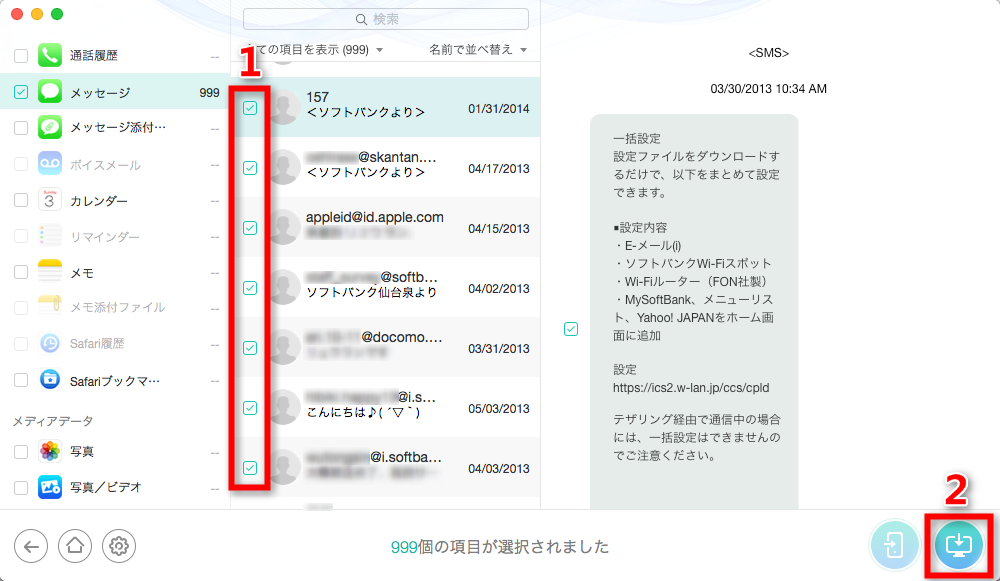Check the 通話履歴 checkbox

[x=21, y=56]
